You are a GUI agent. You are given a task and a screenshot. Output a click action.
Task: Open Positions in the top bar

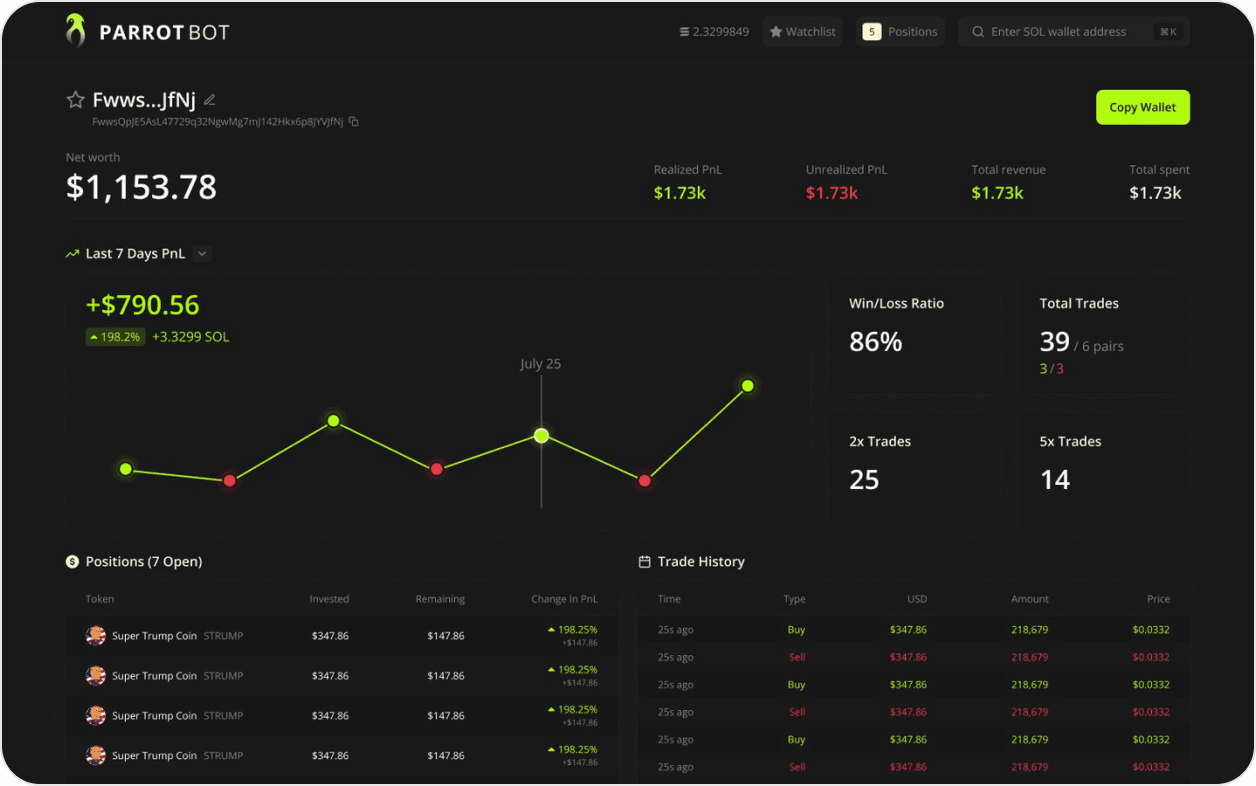pyautogui.click(x=901, y=32)
